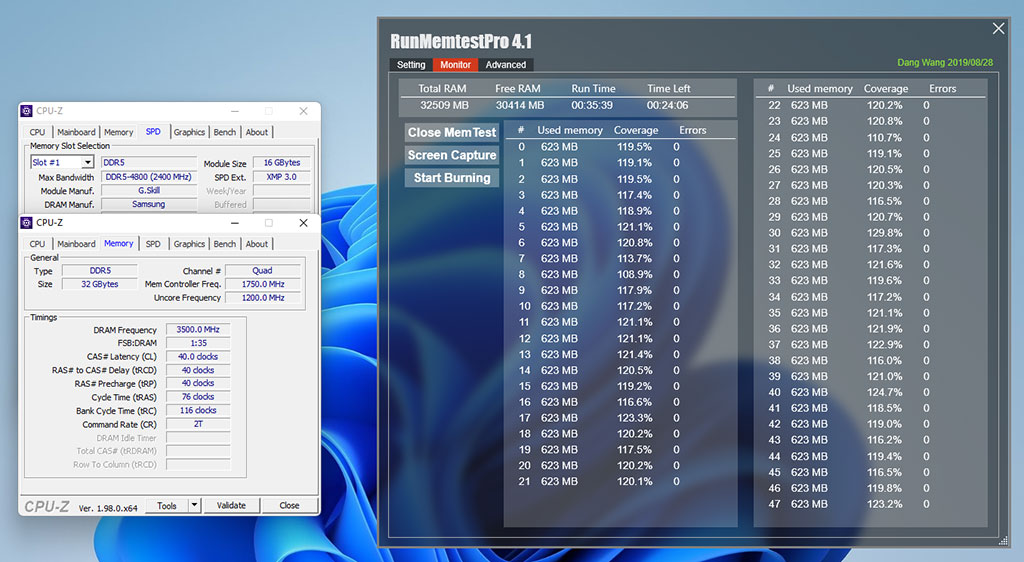Click the Time Left value 00:24:06
This screenshot has width=1024, height=562.
click(667, 105)
